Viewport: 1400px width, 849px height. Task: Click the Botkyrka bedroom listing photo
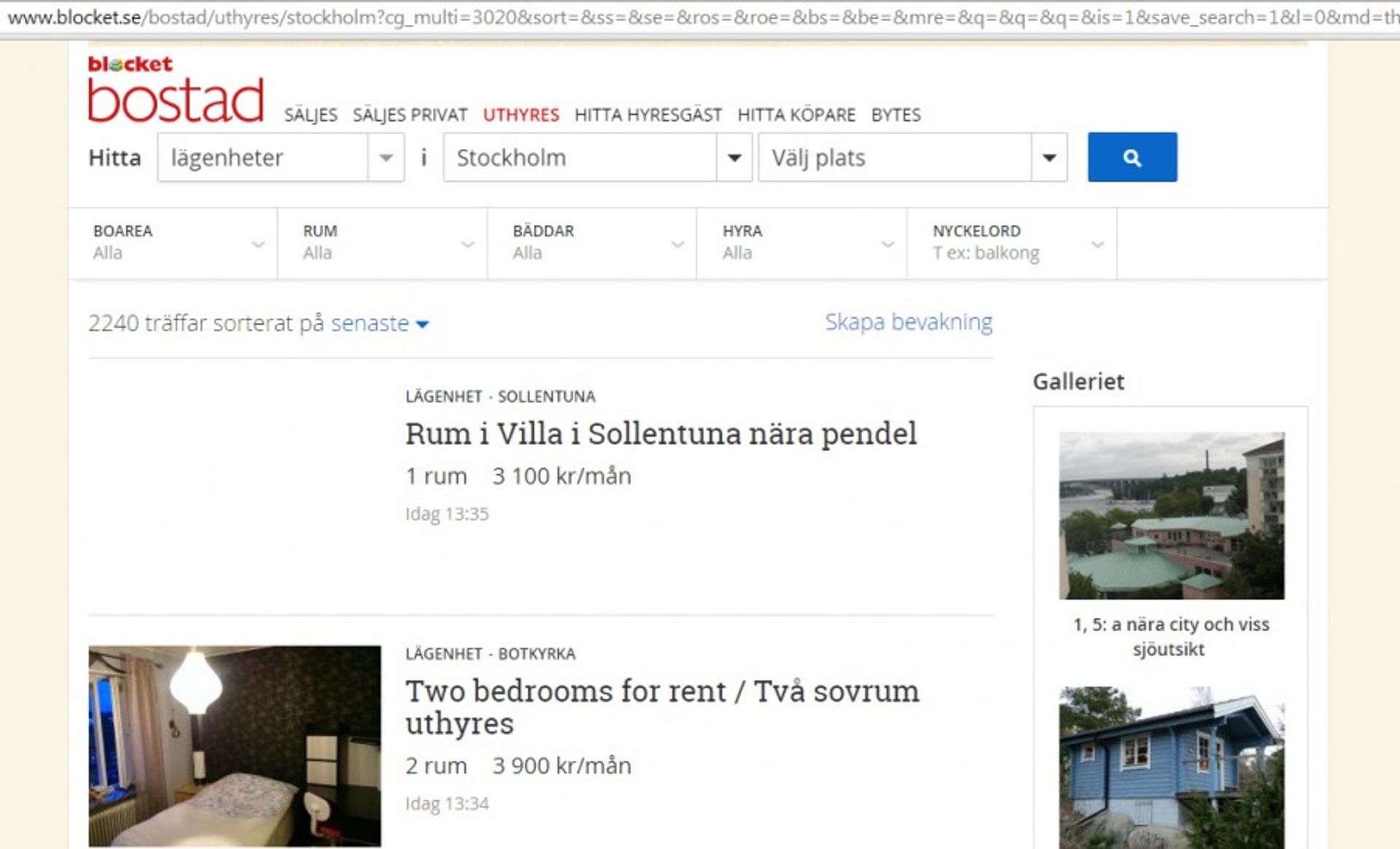click(x=235, y=745)
